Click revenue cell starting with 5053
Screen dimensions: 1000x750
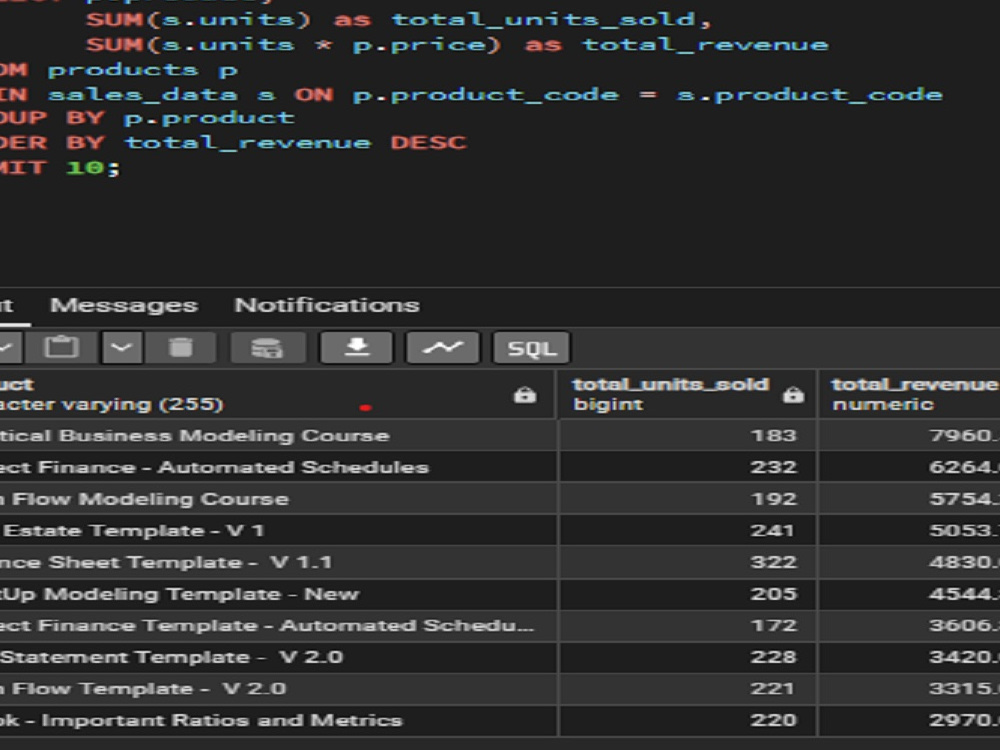click(x=910, y=531)
